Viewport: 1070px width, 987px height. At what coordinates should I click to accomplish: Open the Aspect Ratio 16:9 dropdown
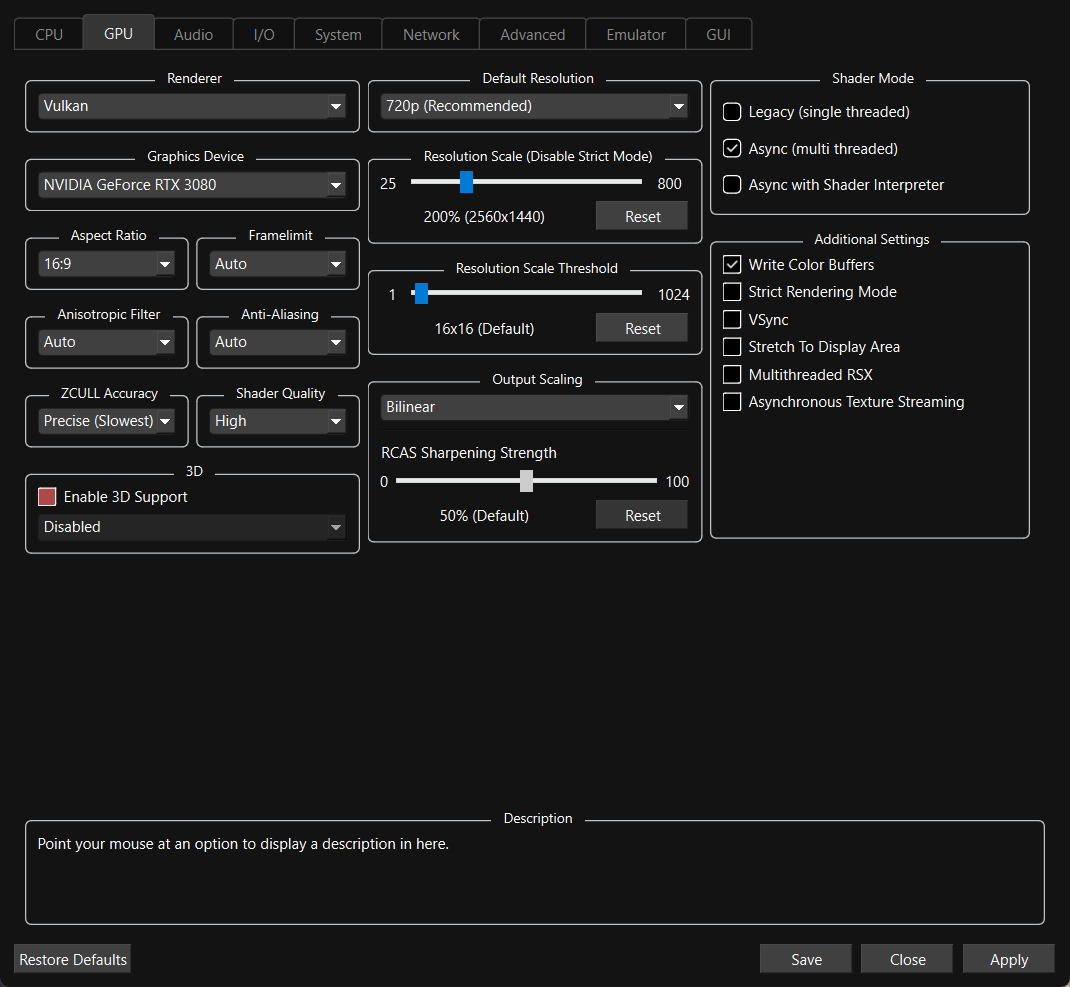click(x=107, y=264)
